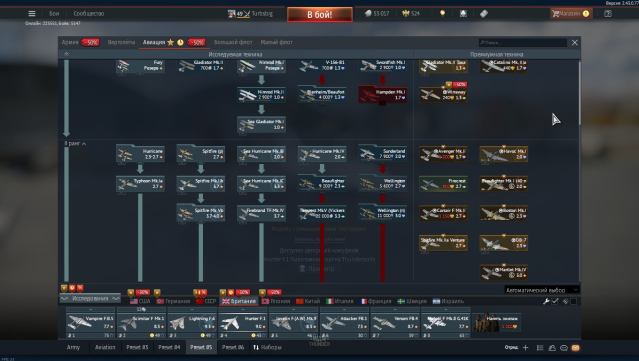
Task: Open the help question mark icon
Action: 608,13
